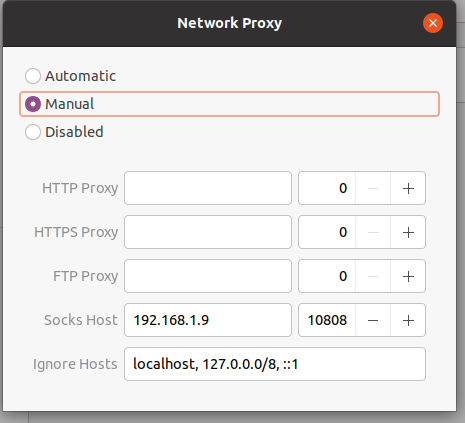Image resolution: width=465 pixels, height=423 pixels.
Task: Click the HTTP Proxy host field
Action: tap(208, 188)
